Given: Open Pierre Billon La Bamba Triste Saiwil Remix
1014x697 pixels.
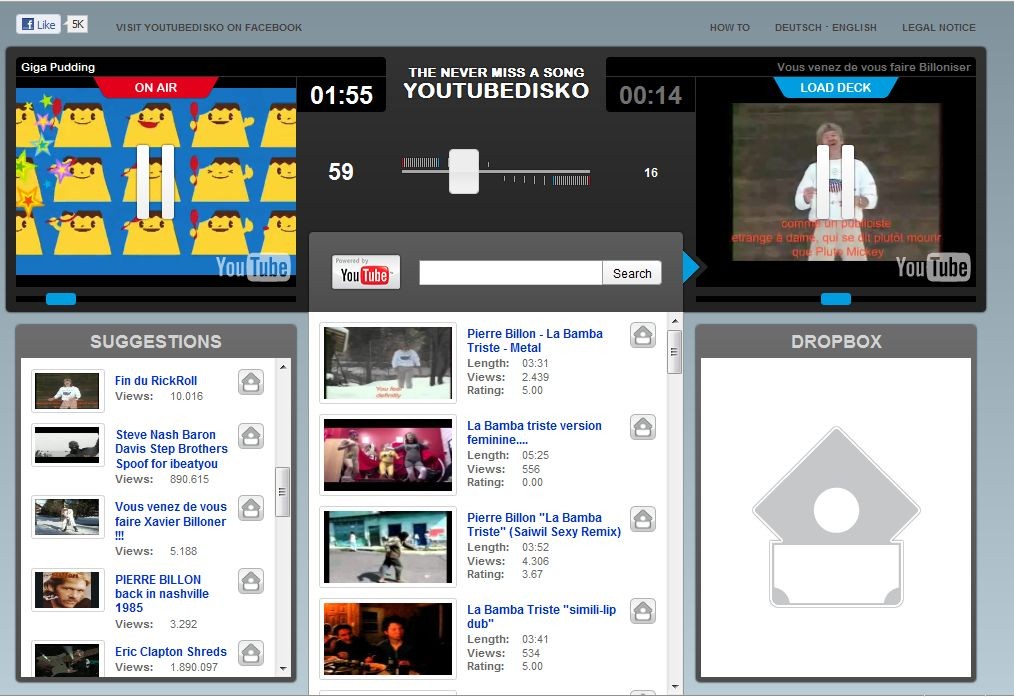Looking at the screenshot, I should [x=544, y=524].
